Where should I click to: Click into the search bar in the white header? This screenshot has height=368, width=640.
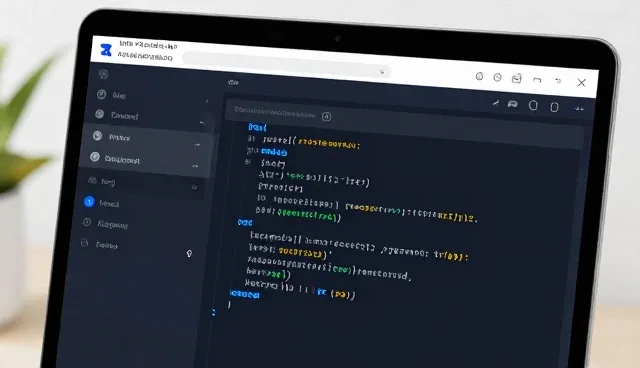coord(286,64)
